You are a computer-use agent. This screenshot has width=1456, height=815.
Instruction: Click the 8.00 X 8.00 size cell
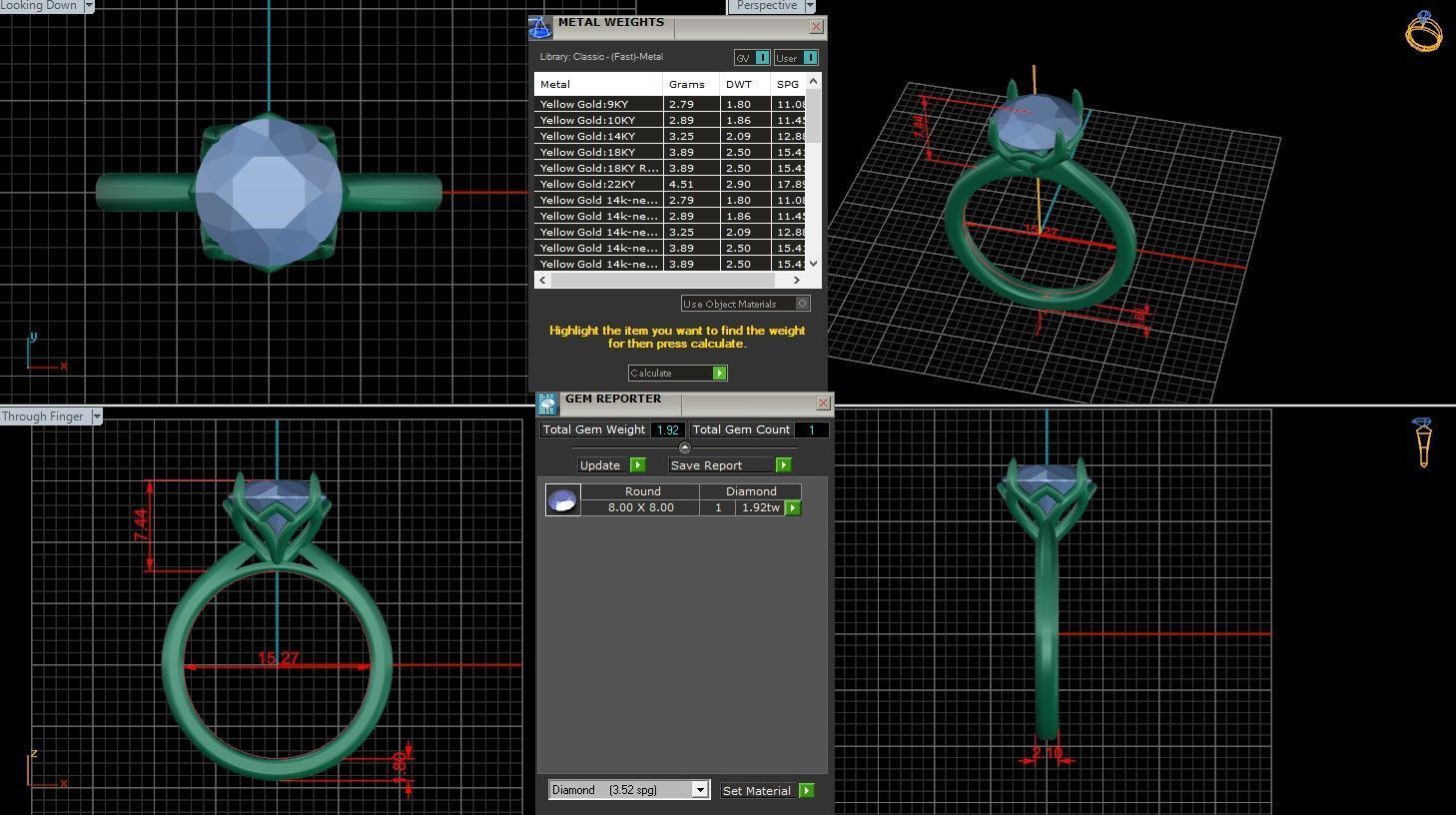coord(640,507)
